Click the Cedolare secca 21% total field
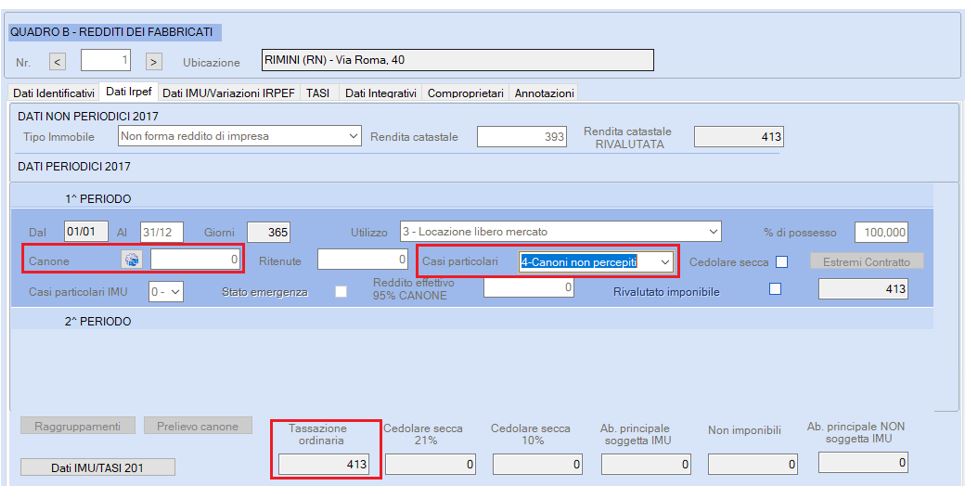 (430, 464)
